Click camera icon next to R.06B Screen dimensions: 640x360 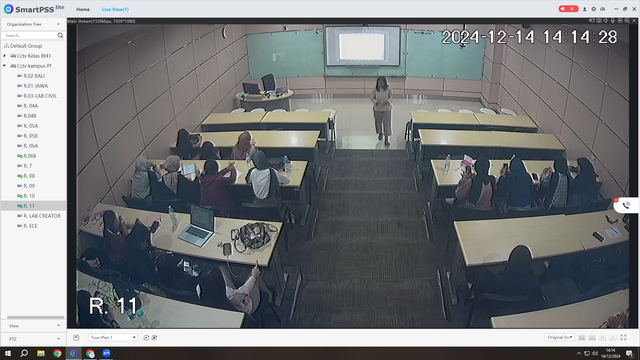pyautogui.click(x=20, y=156)
